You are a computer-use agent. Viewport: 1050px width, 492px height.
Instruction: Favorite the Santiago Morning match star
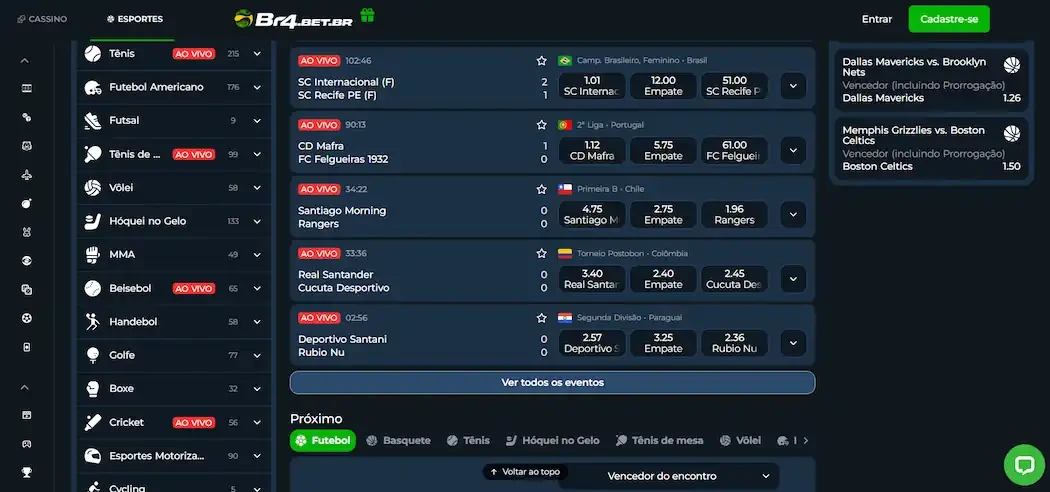click(x=542, y=189)
